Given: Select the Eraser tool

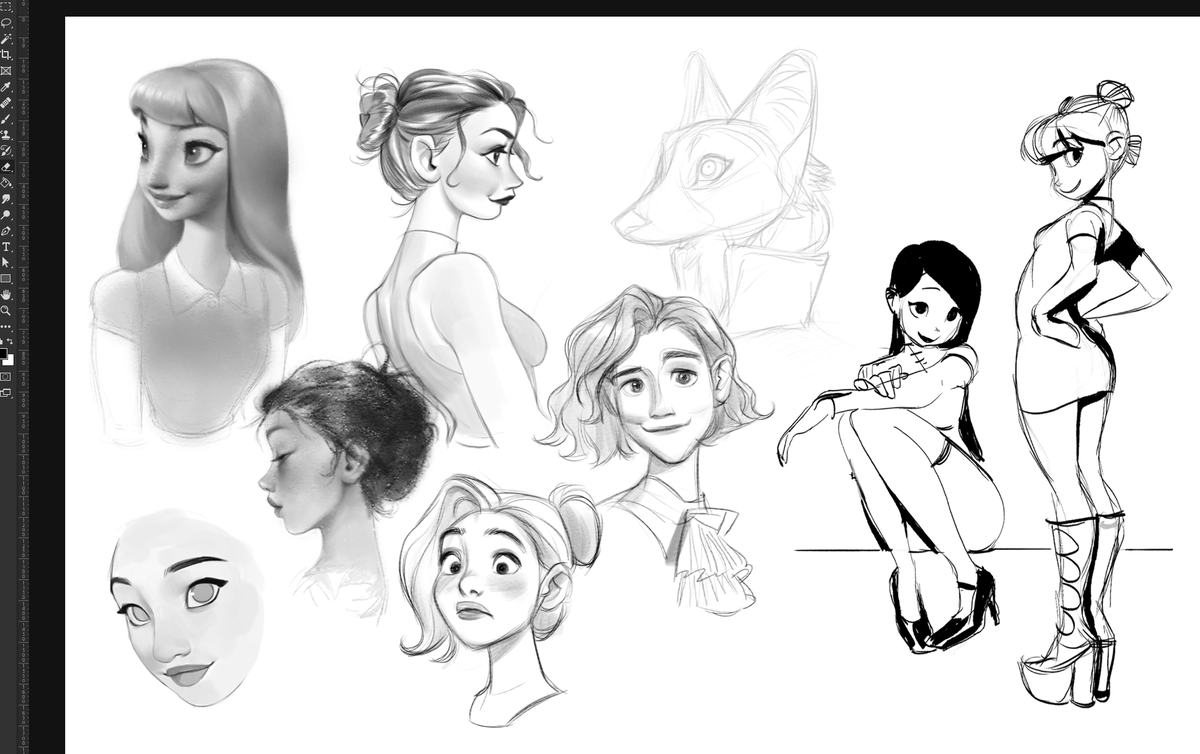Looking at the screenshot, I should tap(6, 167).
